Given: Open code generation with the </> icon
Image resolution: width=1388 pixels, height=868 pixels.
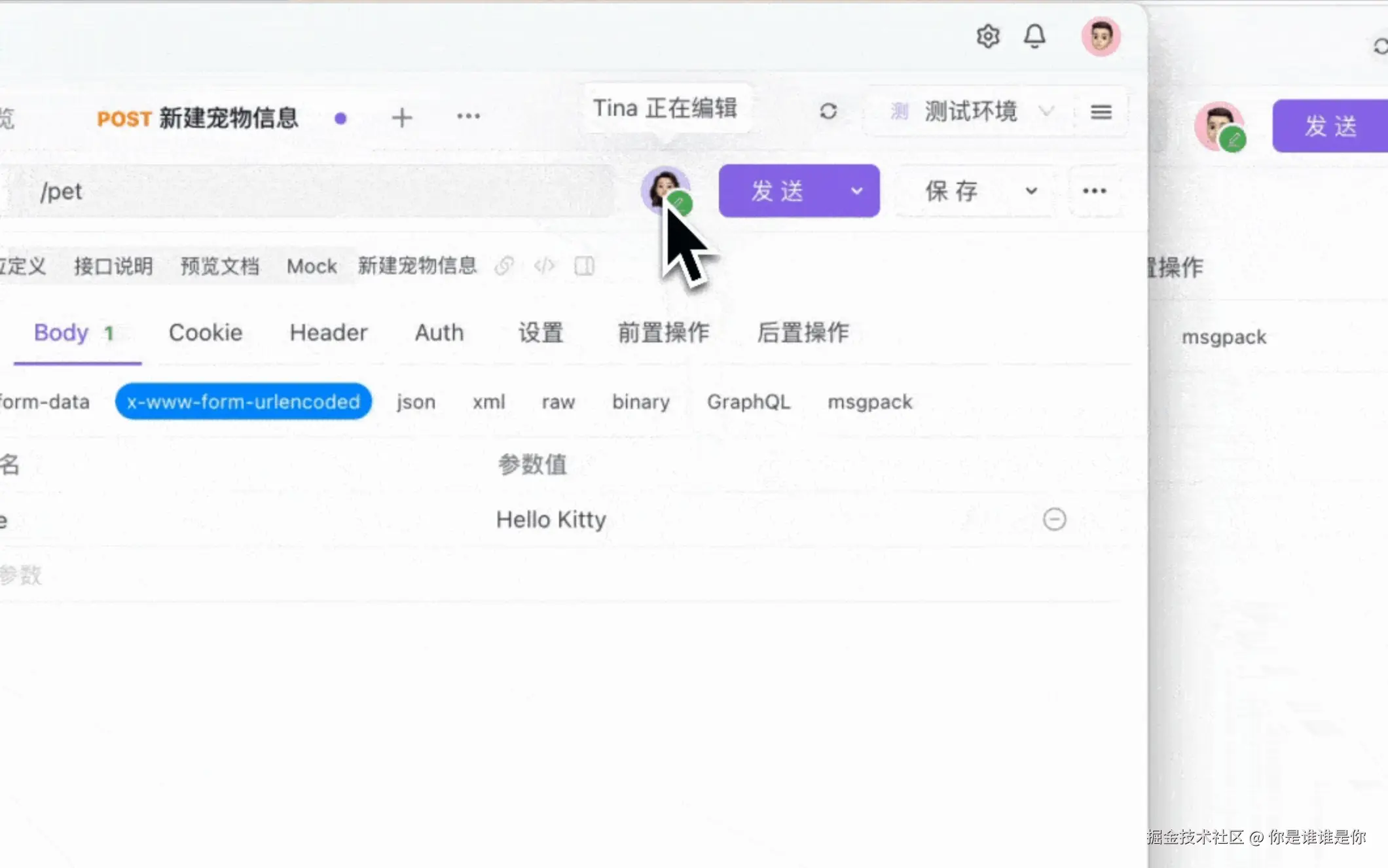Looking at the screenshot, I should 544,266.
